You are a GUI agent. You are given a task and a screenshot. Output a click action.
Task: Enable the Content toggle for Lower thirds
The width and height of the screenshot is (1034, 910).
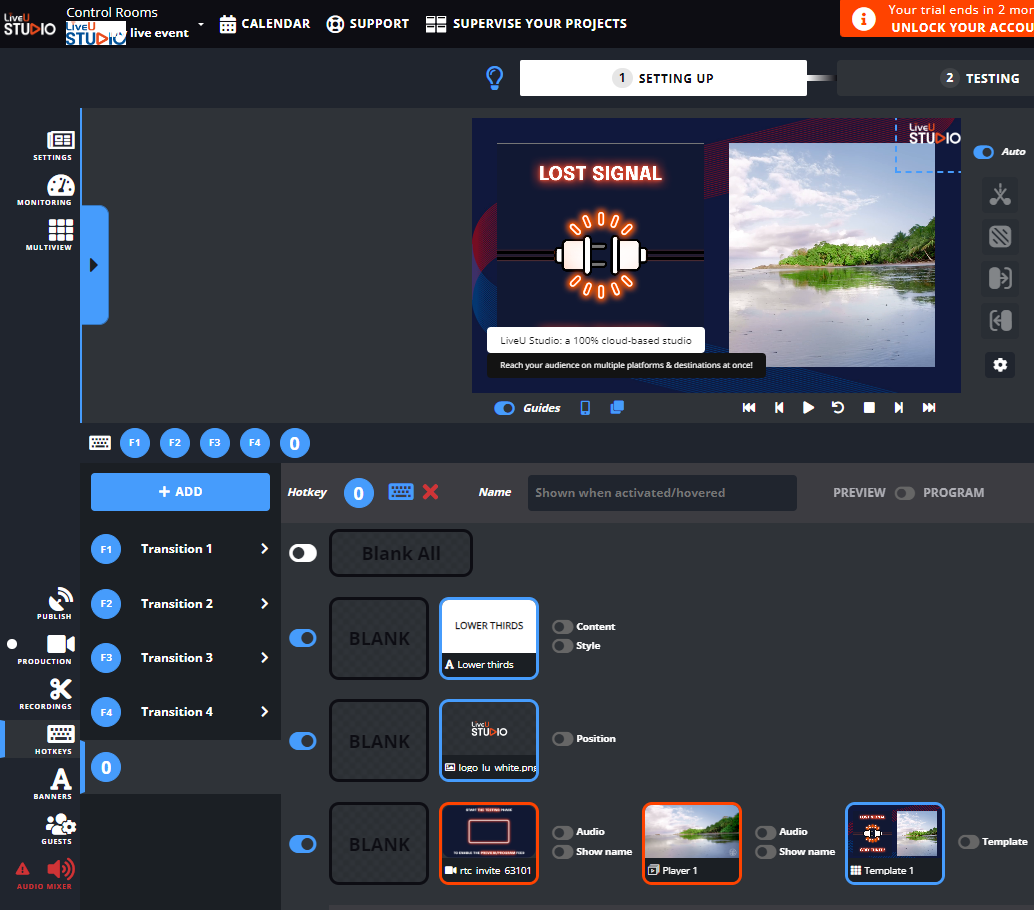click(x=563, y=626)
